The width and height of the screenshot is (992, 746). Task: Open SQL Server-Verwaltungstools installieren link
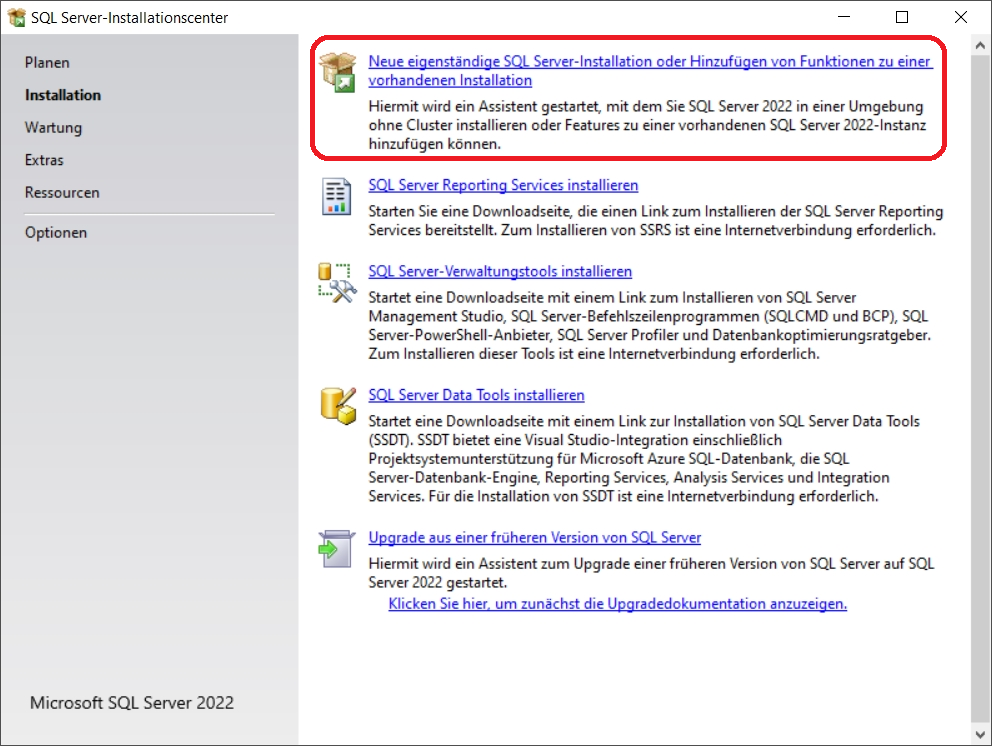pyautogui.click(x=500, y=271)
